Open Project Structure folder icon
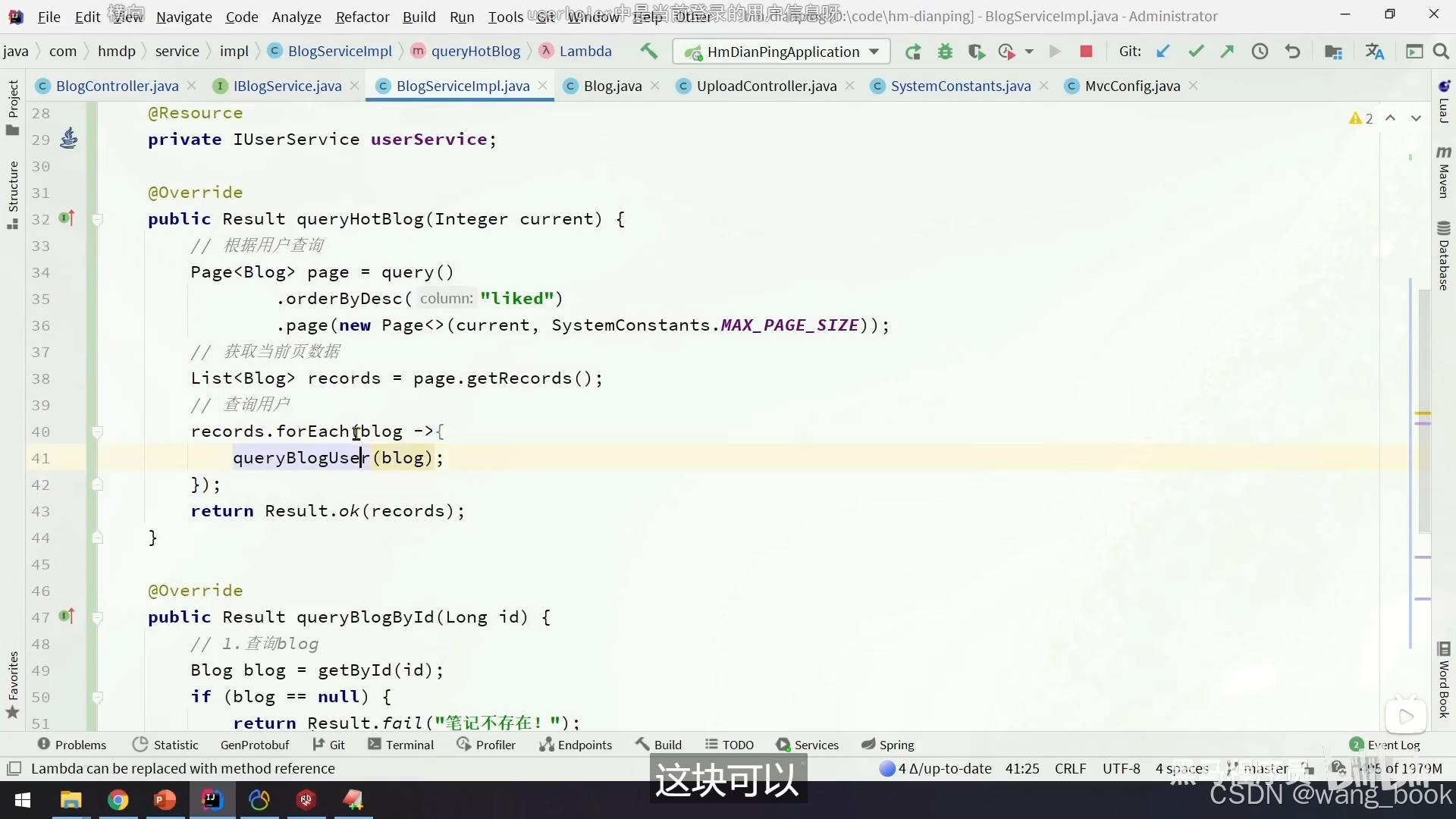 point(1333,52)
